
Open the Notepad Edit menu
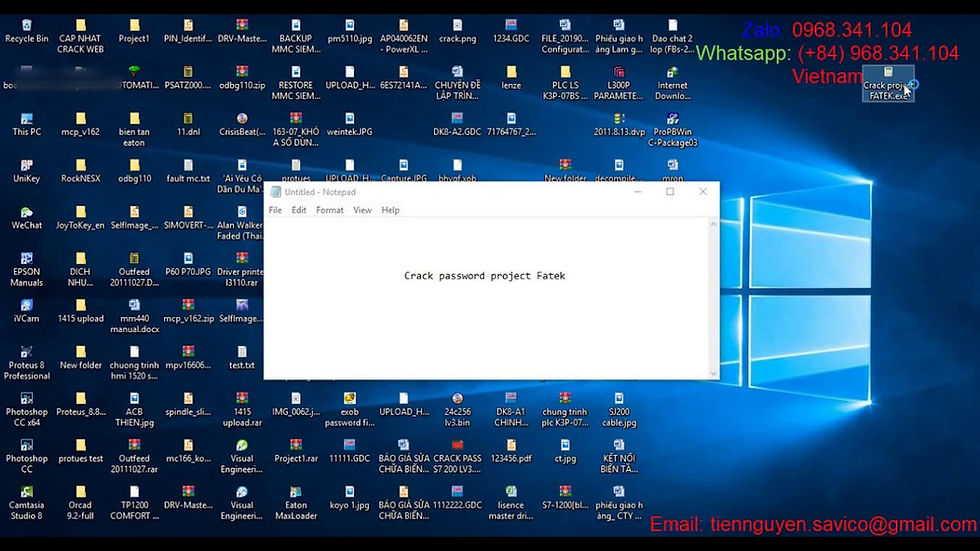(299, 210)
